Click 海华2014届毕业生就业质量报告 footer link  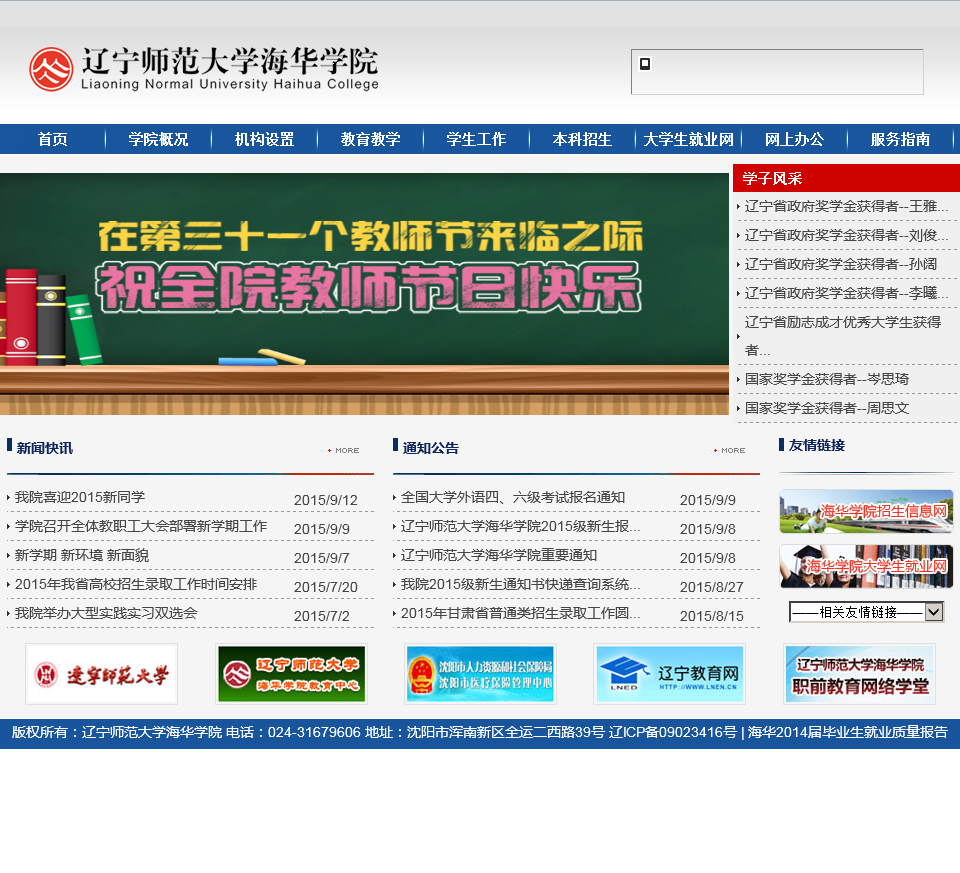point(847,732)
